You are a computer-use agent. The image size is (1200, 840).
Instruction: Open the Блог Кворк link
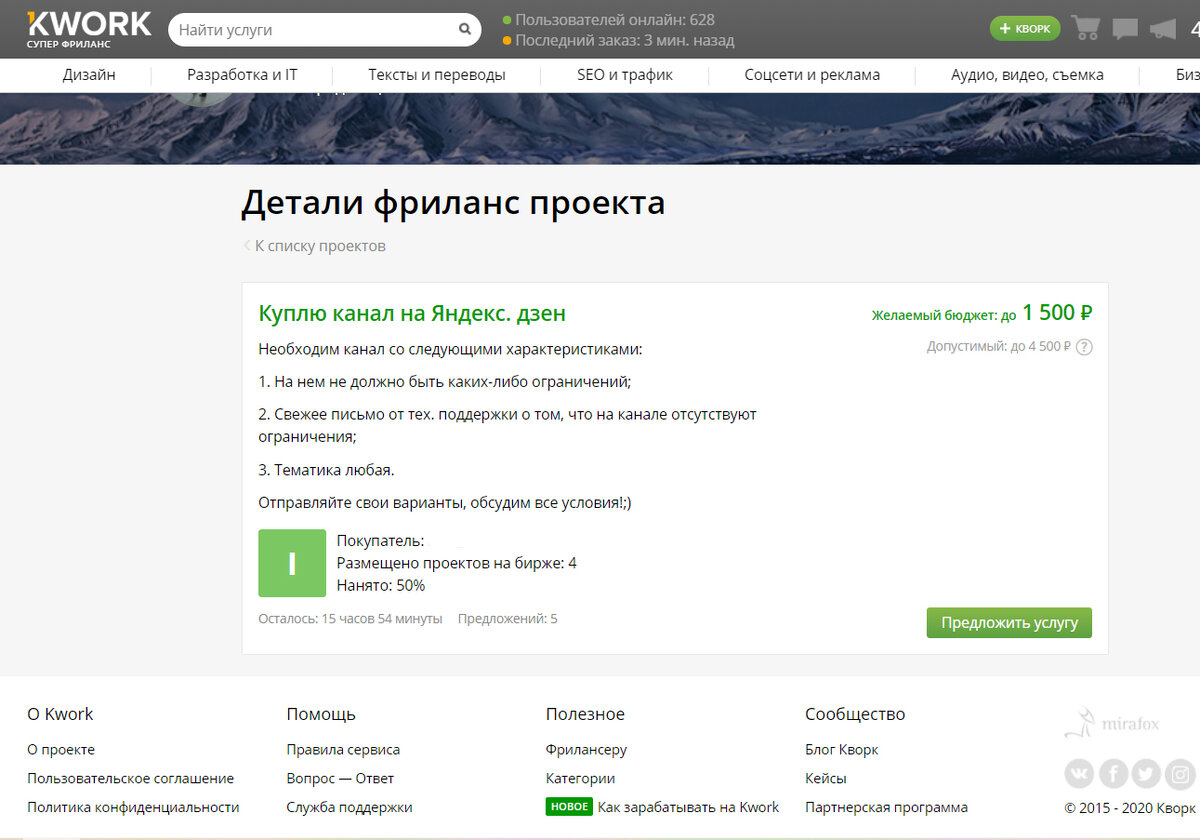coord(842,749)
